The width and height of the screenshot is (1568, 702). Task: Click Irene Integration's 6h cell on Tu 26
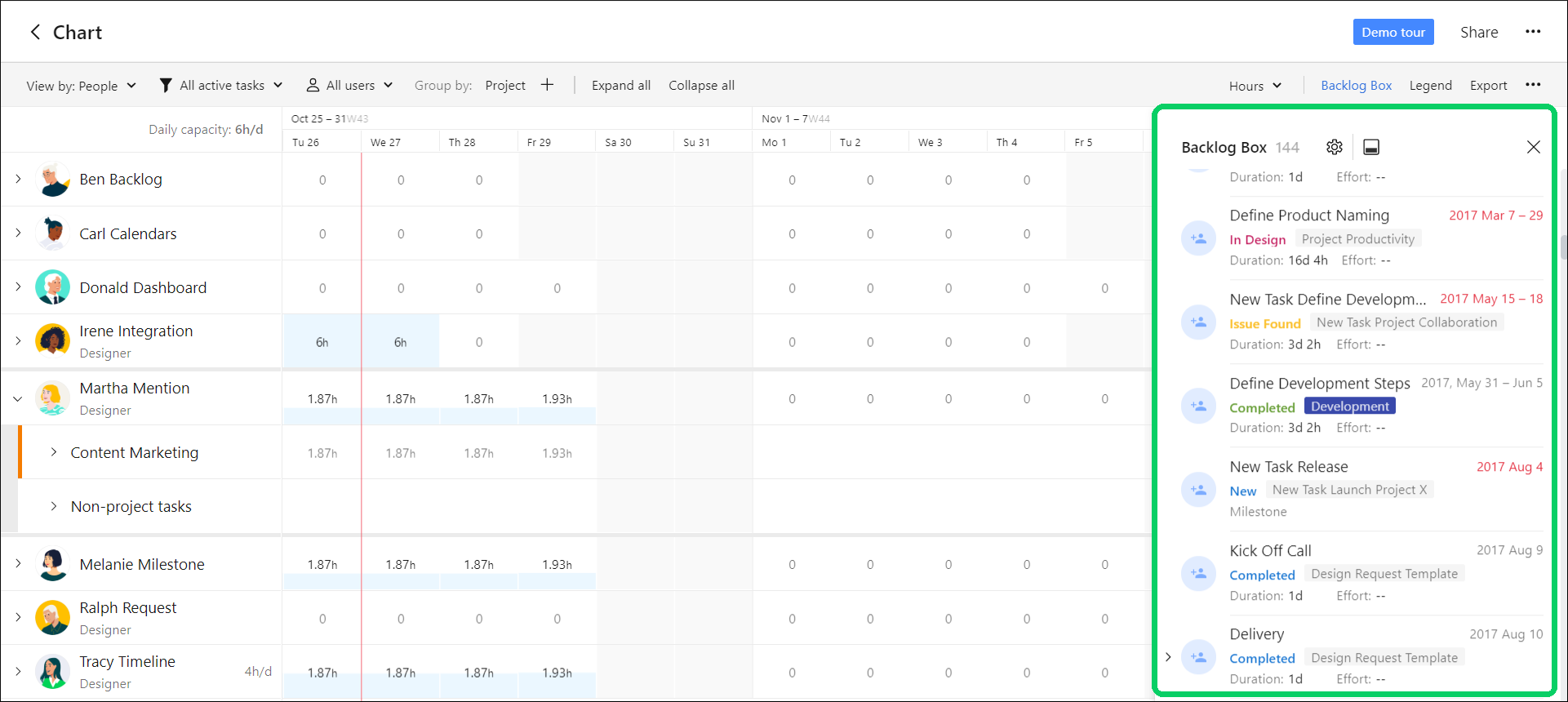[x=322, y=342]
